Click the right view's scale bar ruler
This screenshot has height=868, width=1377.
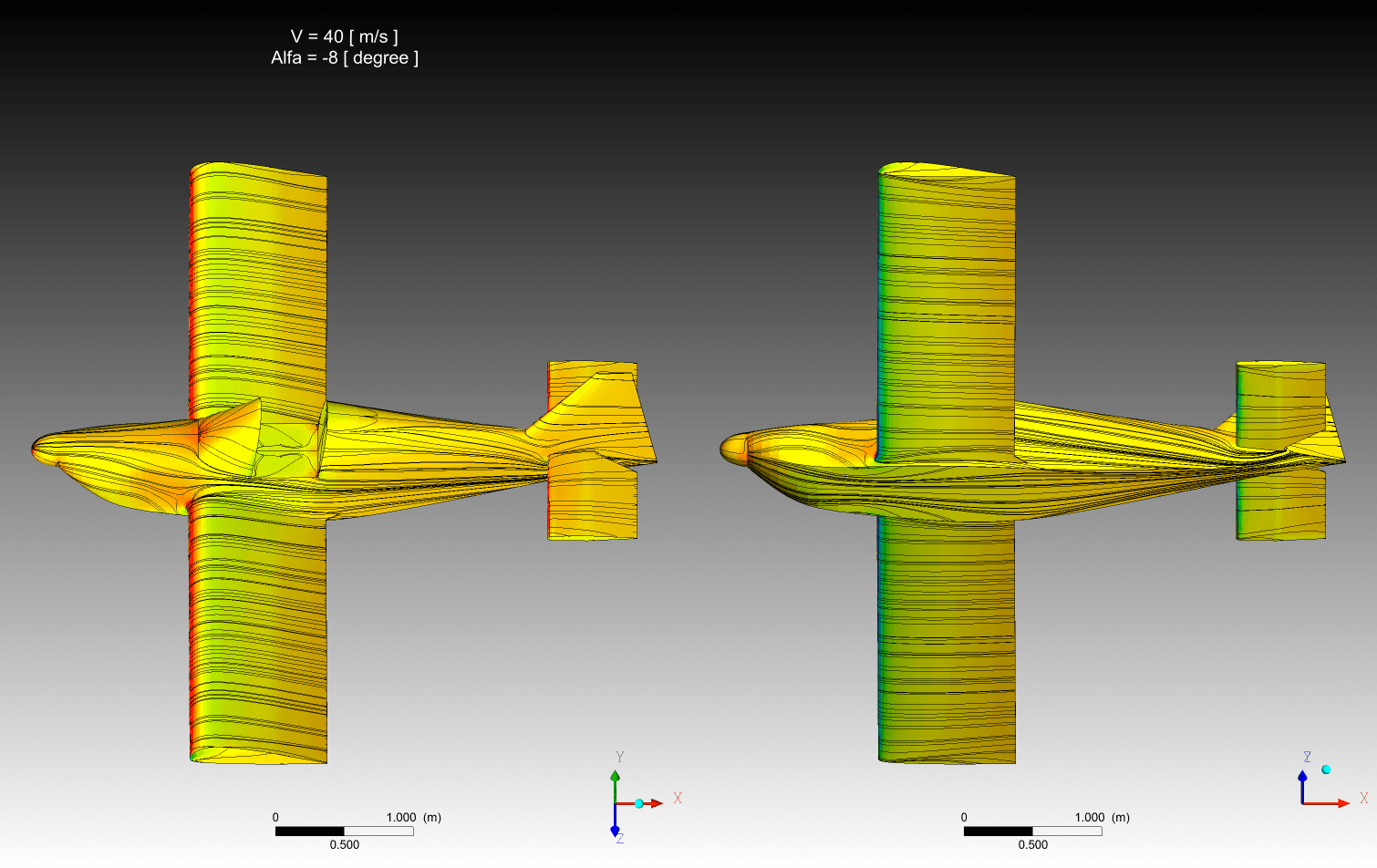point(1032,831)
